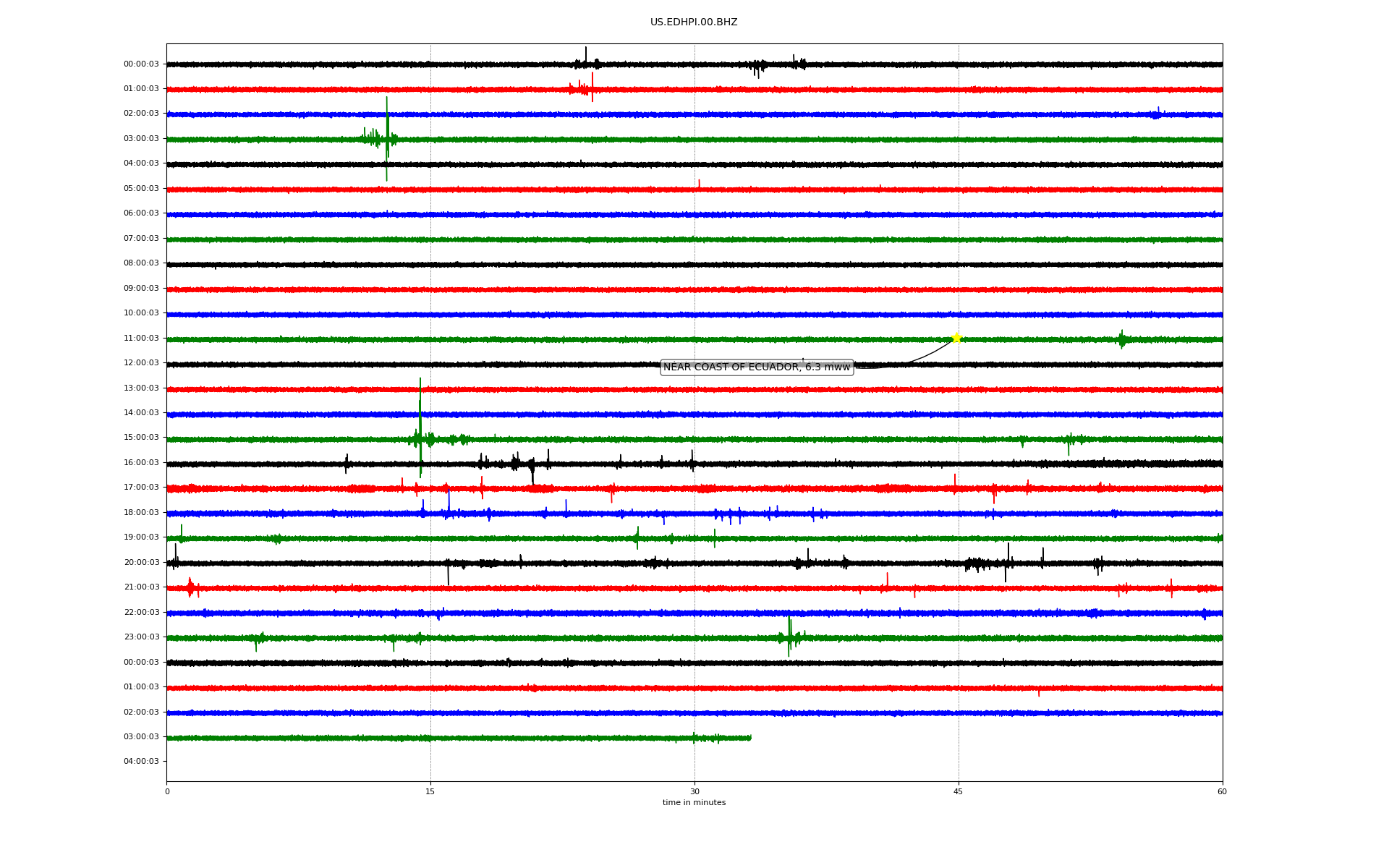Viewport: 1389px width, 868px height.
Task: Click the plot title US.EDHPI.00.BHZ
Action: (694, 22)
